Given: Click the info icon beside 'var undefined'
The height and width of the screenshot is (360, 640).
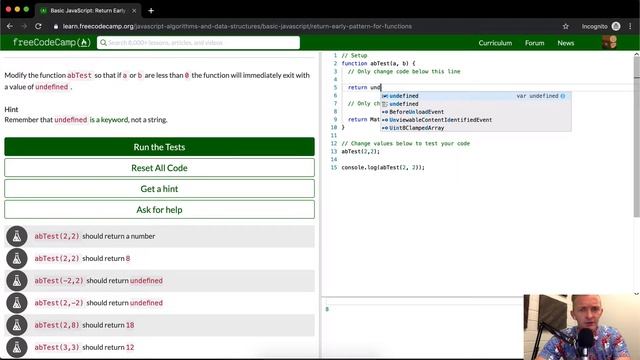Looking at the screenshot, I should [x=563, y=96].
